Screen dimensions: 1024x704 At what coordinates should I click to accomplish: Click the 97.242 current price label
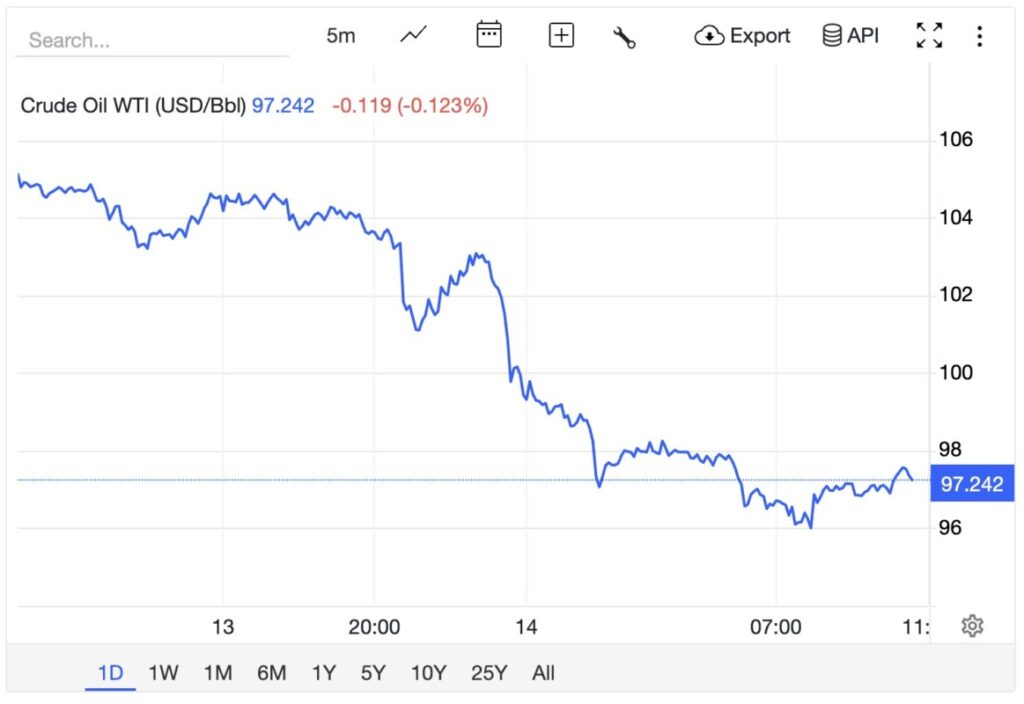click(971, 484)
